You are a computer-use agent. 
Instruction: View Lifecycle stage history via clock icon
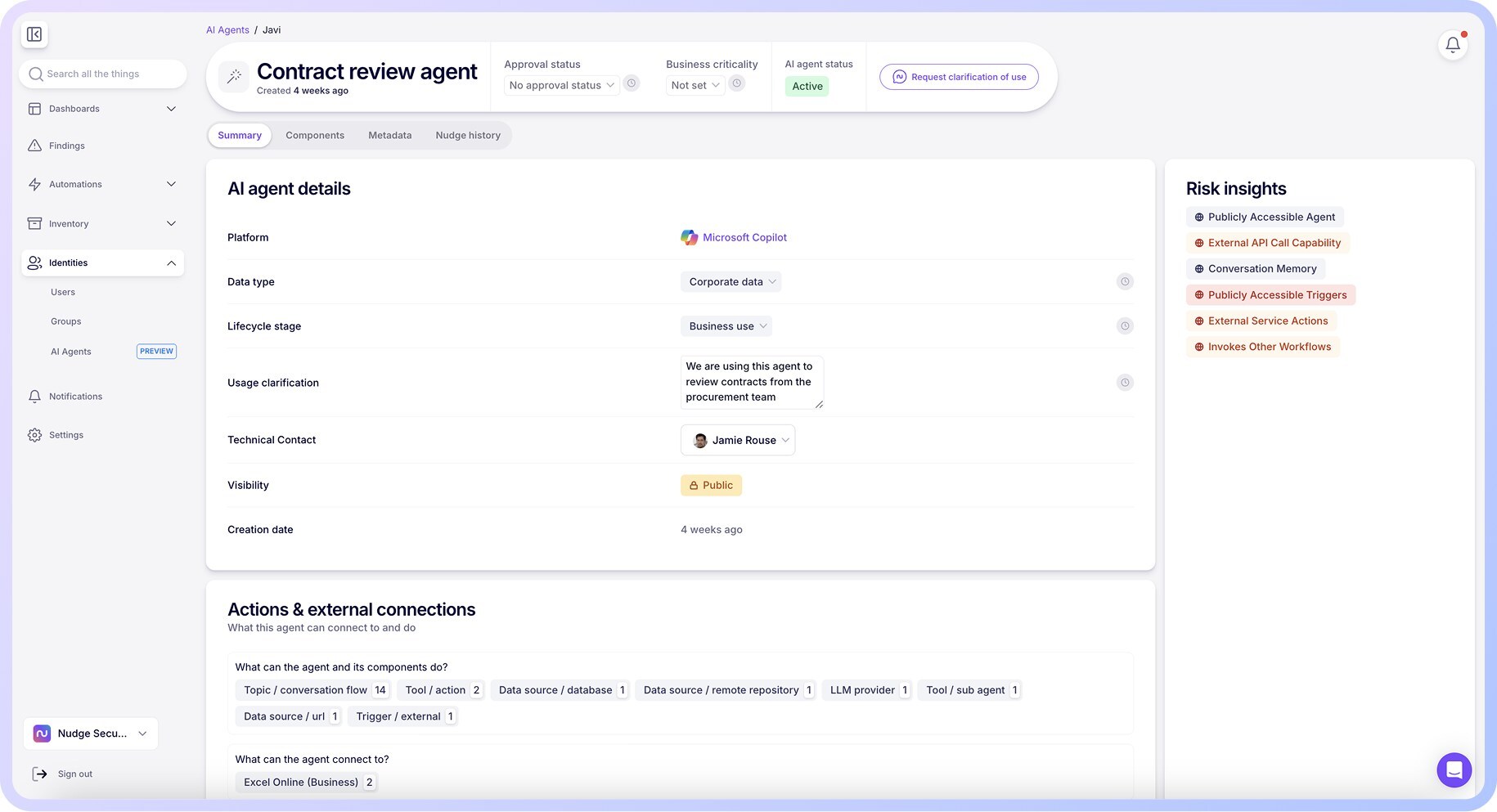tap(1125, 325)
